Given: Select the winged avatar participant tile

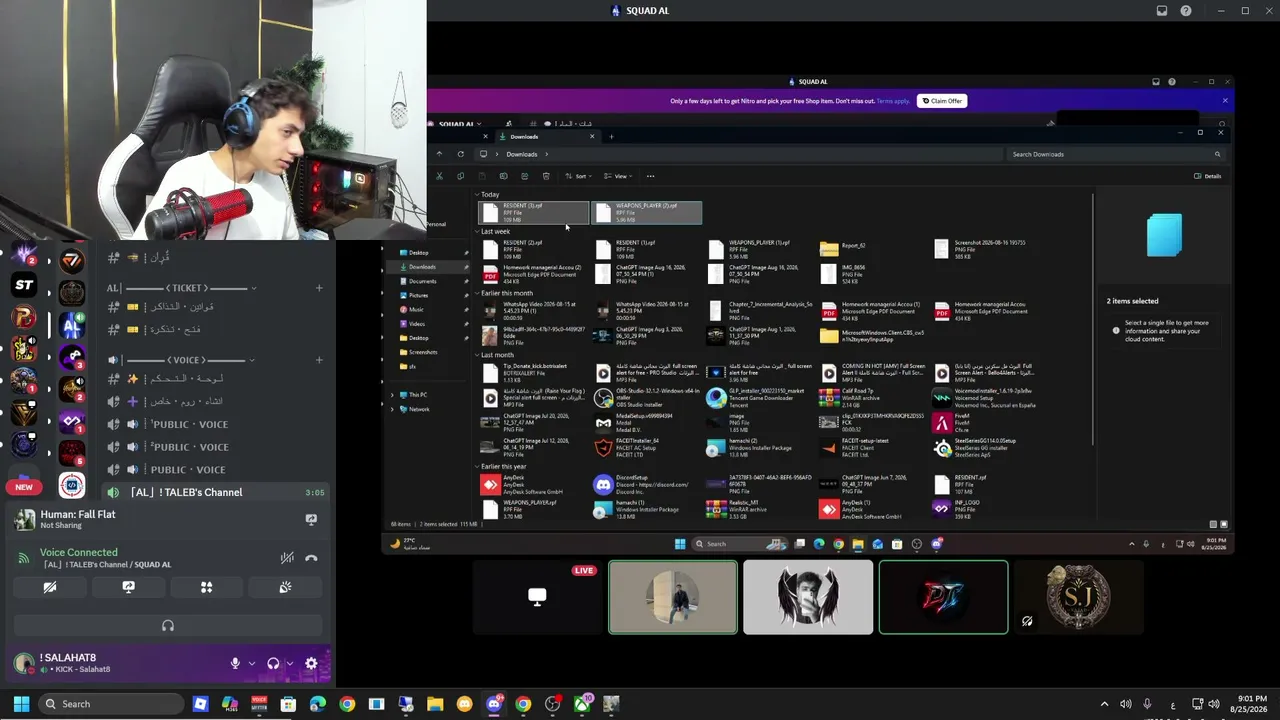Looking at the screenshot, I should pyautogui.click(x=808, y=597).
